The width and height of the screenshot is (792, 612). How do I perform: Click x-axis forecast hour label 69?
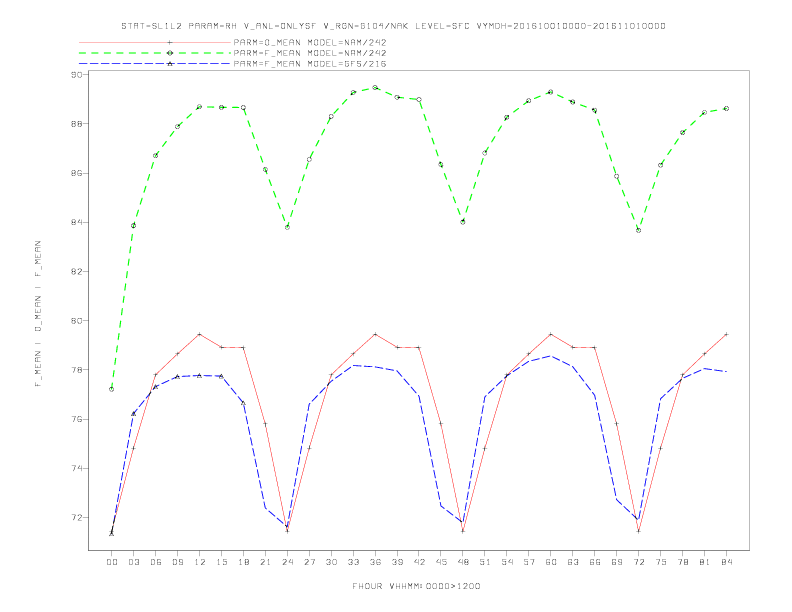(617, 562)
